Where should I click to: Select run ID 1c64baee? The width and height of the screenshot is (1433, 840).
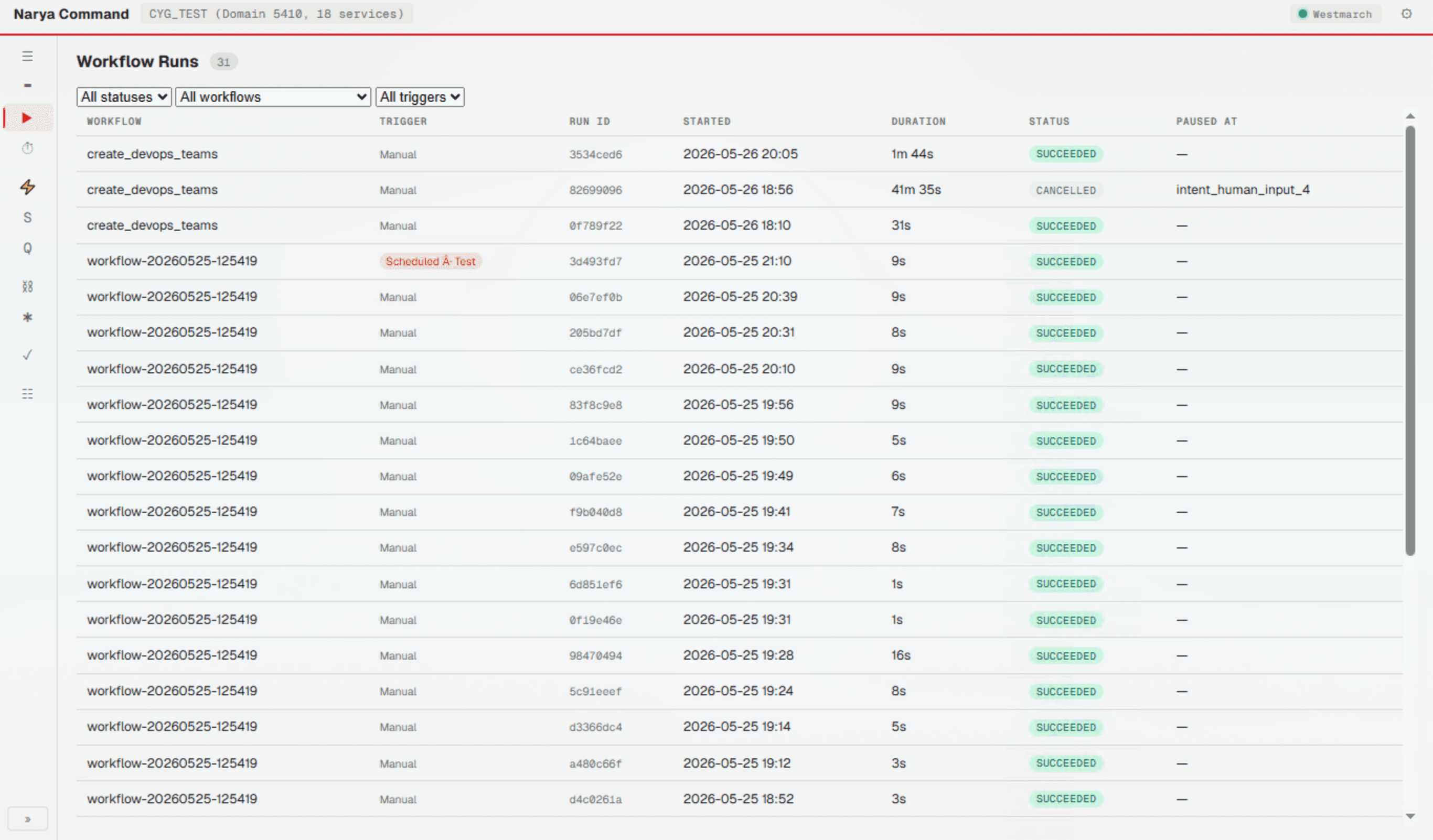click(595, 441)
